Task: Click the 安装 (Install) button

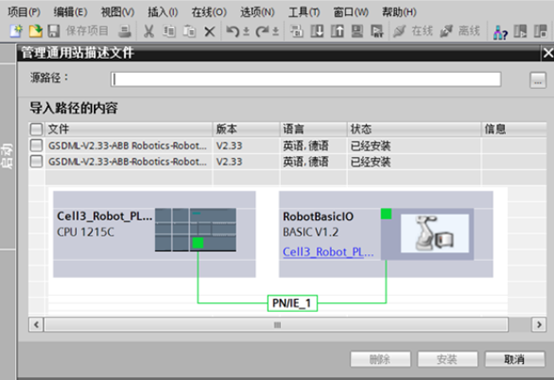Action: (x=447, y=359)
